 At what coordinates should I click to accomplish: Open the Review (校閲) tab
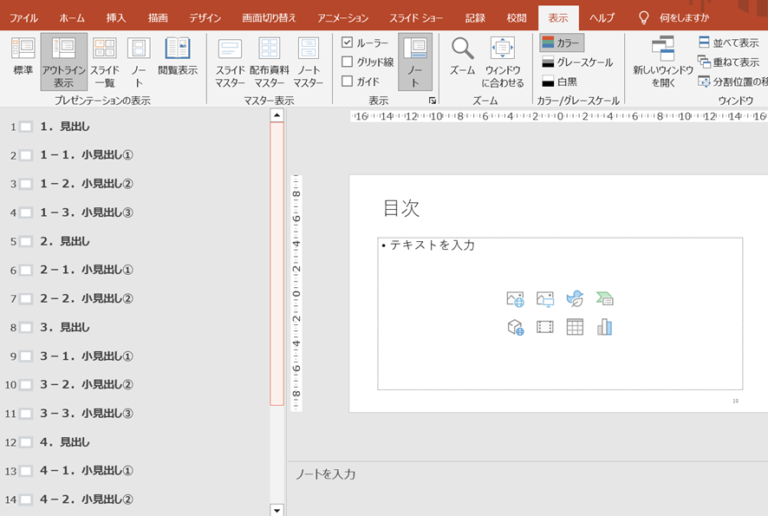pos(516,18)
